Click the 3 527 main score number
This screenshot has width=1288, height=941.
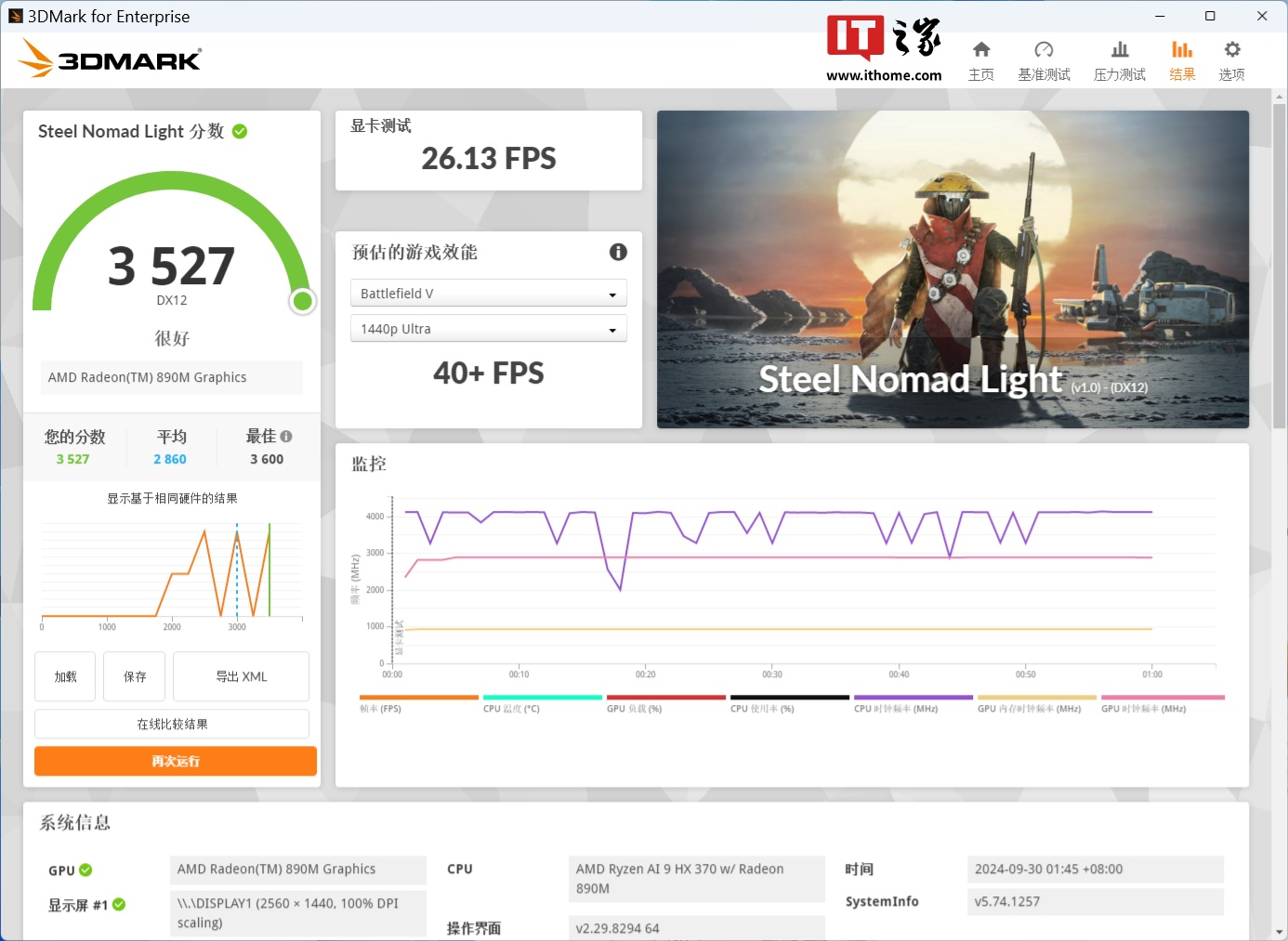172,266
